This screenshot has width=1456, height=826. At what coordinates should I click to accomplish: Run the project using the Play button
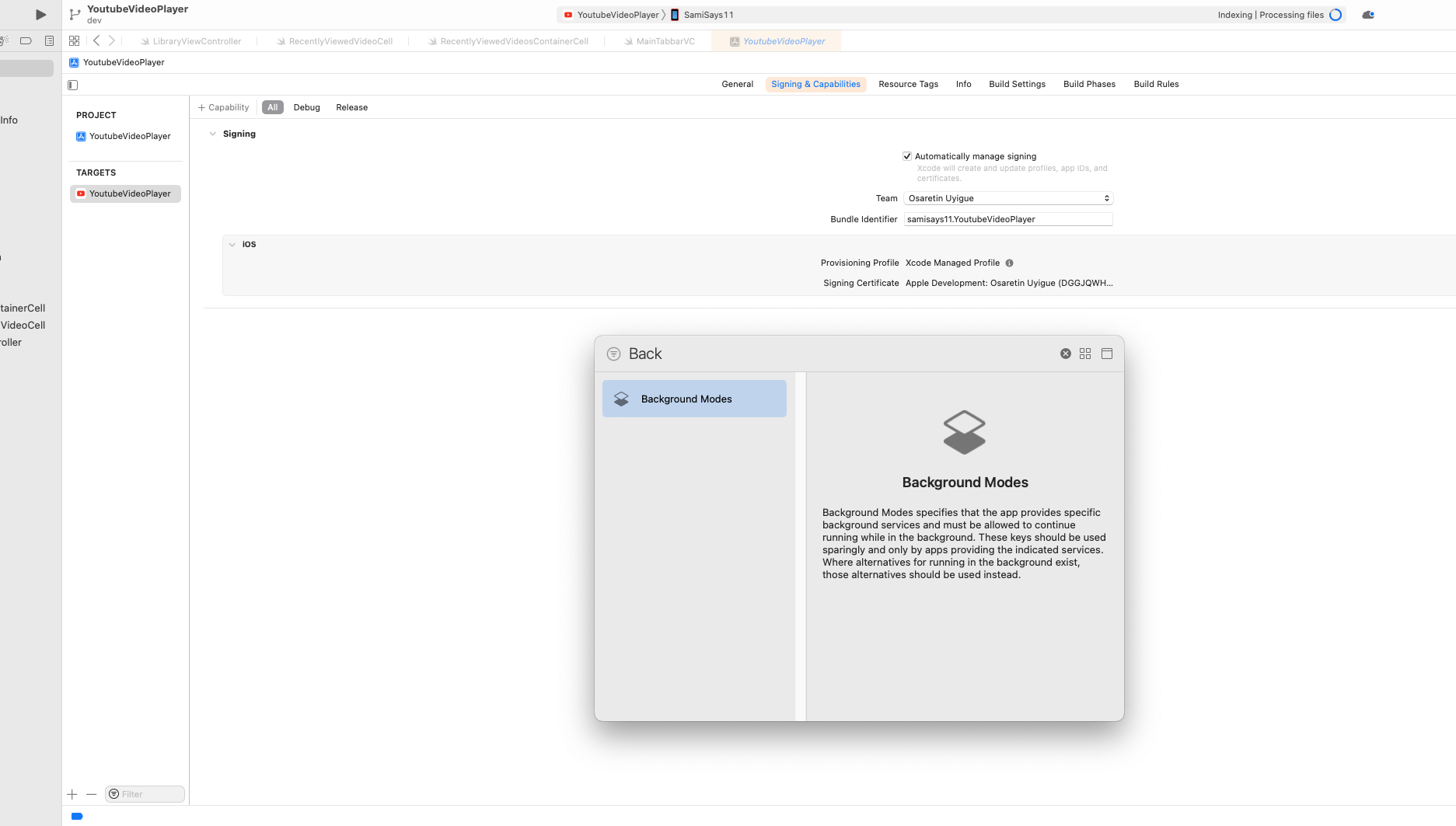click(40, 14)
